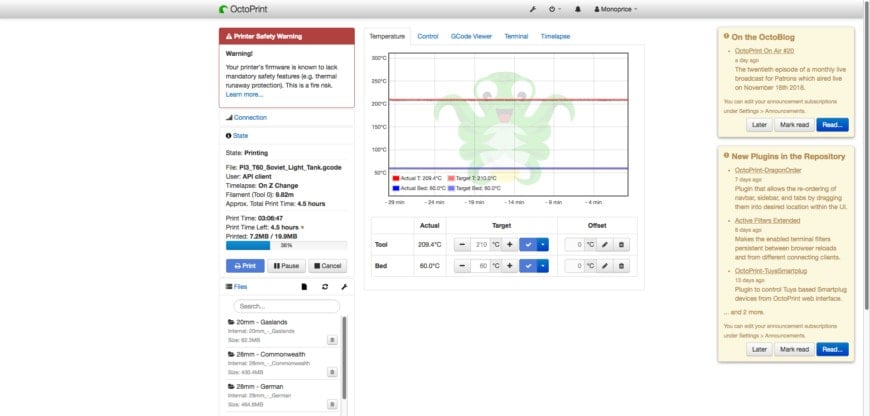
Task: Open the Active Filters Extended link
Action: coord(767,221)
